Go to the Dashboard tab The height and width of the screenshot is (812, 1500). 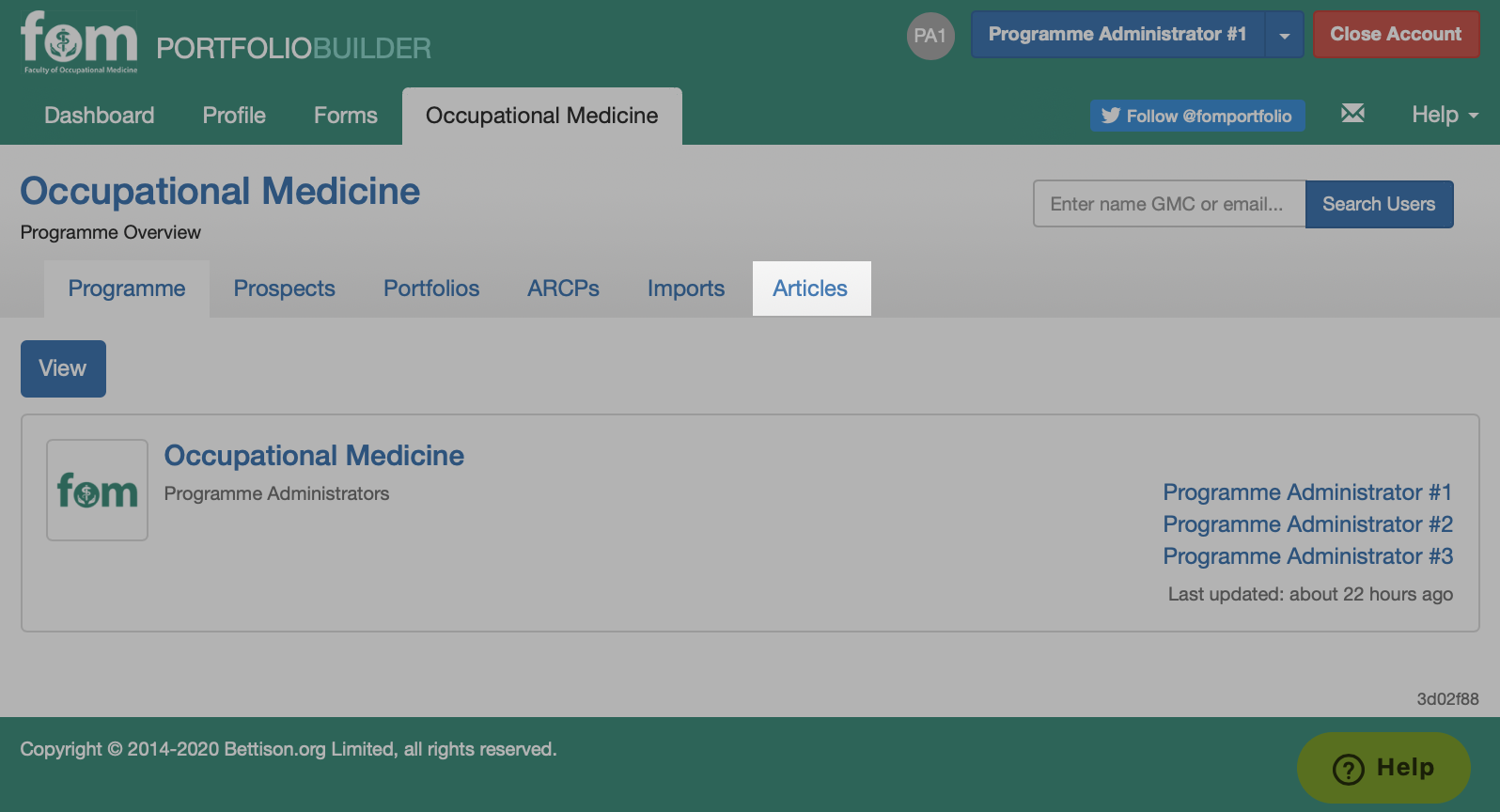coord(100,116)
